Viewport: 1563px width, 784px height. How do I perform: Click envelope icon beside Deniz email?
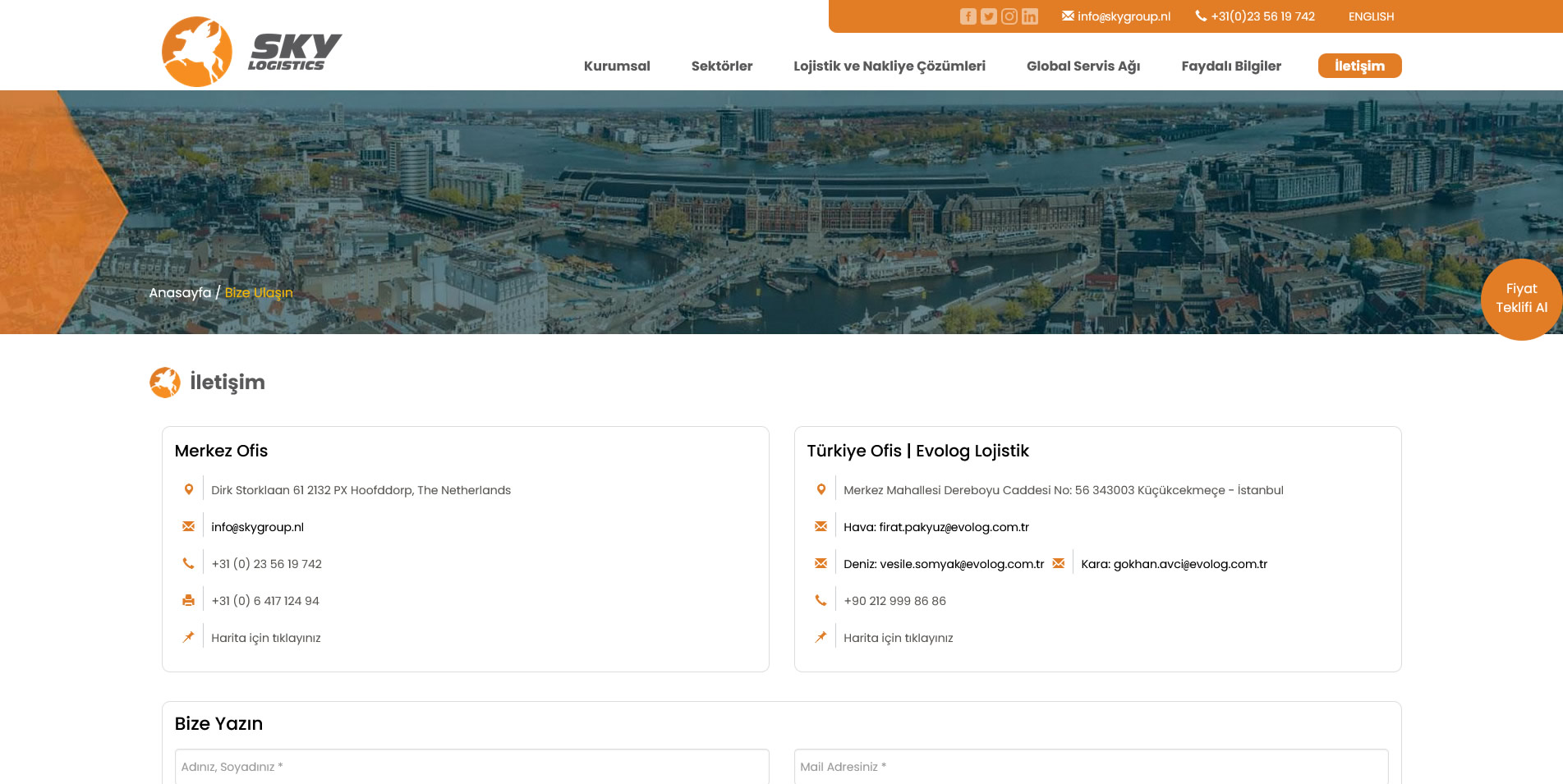coord(821,563)
